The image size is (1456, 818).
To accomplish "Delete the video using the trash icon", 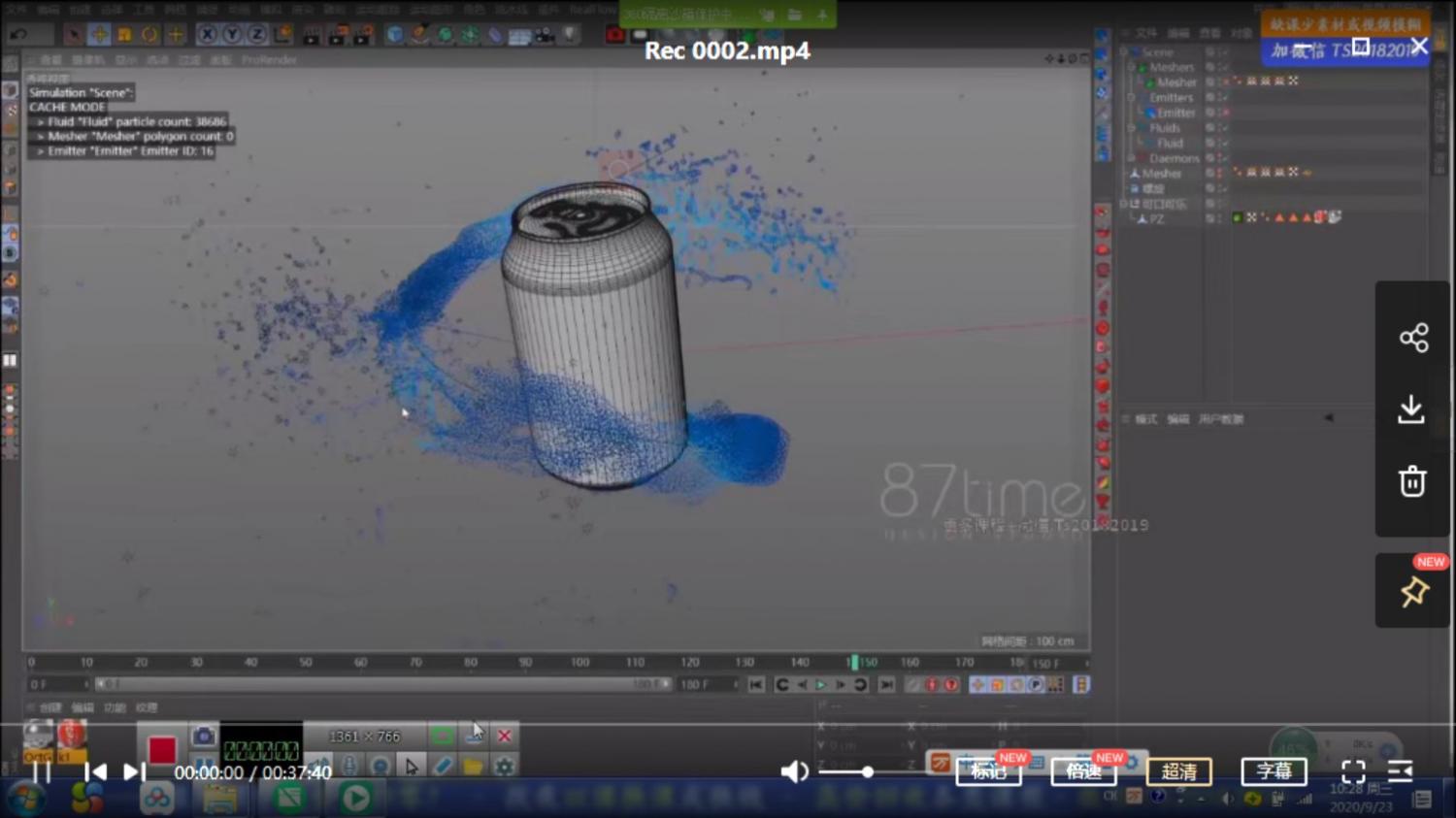I will (x=1412, y=481).
